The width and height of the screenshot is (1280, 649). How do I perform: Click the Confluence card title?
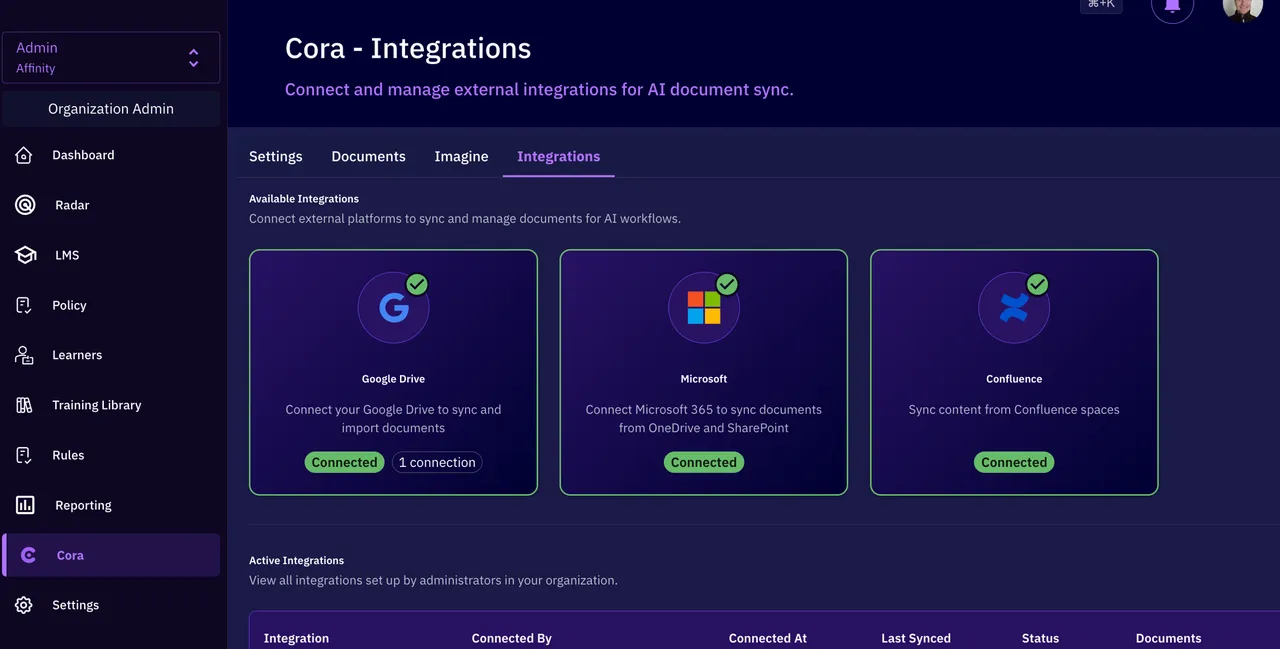(1014, 379)
